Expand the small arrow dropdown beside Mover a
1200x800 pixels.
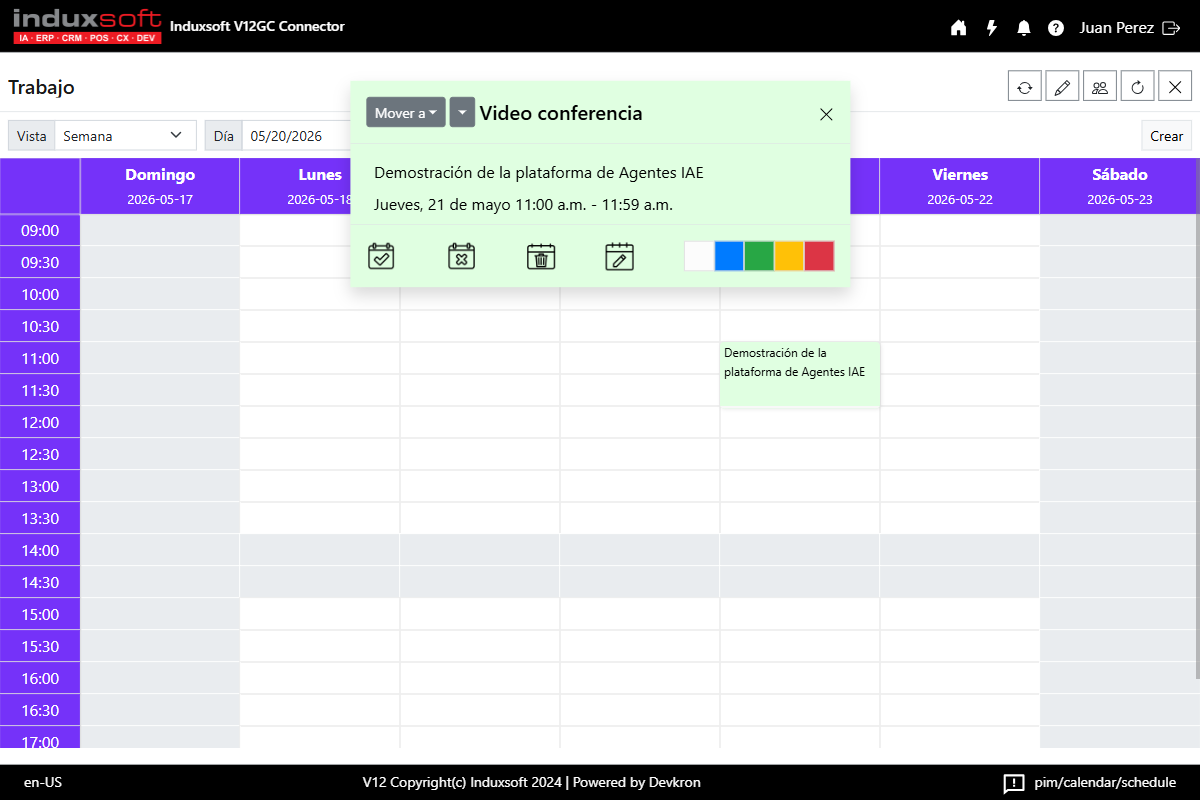(461, 113)
